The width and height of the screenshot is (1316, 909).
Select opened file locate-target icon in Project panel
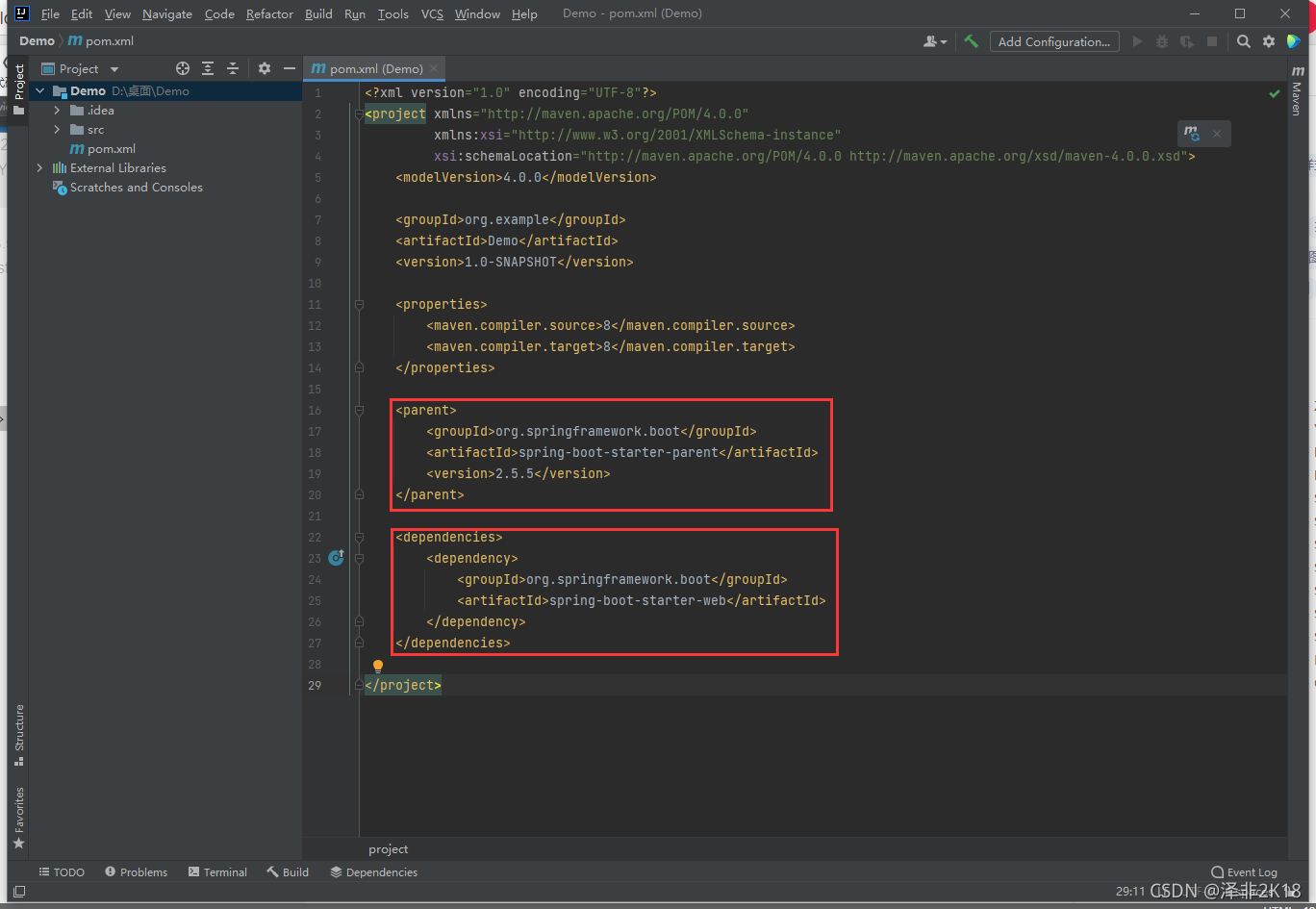183,68
